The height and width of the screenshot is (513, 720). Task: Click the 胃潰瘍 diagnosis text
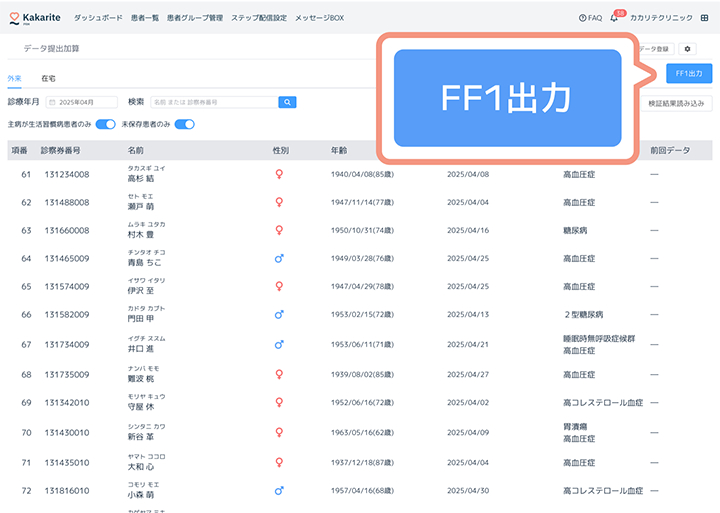pos(575,427)
